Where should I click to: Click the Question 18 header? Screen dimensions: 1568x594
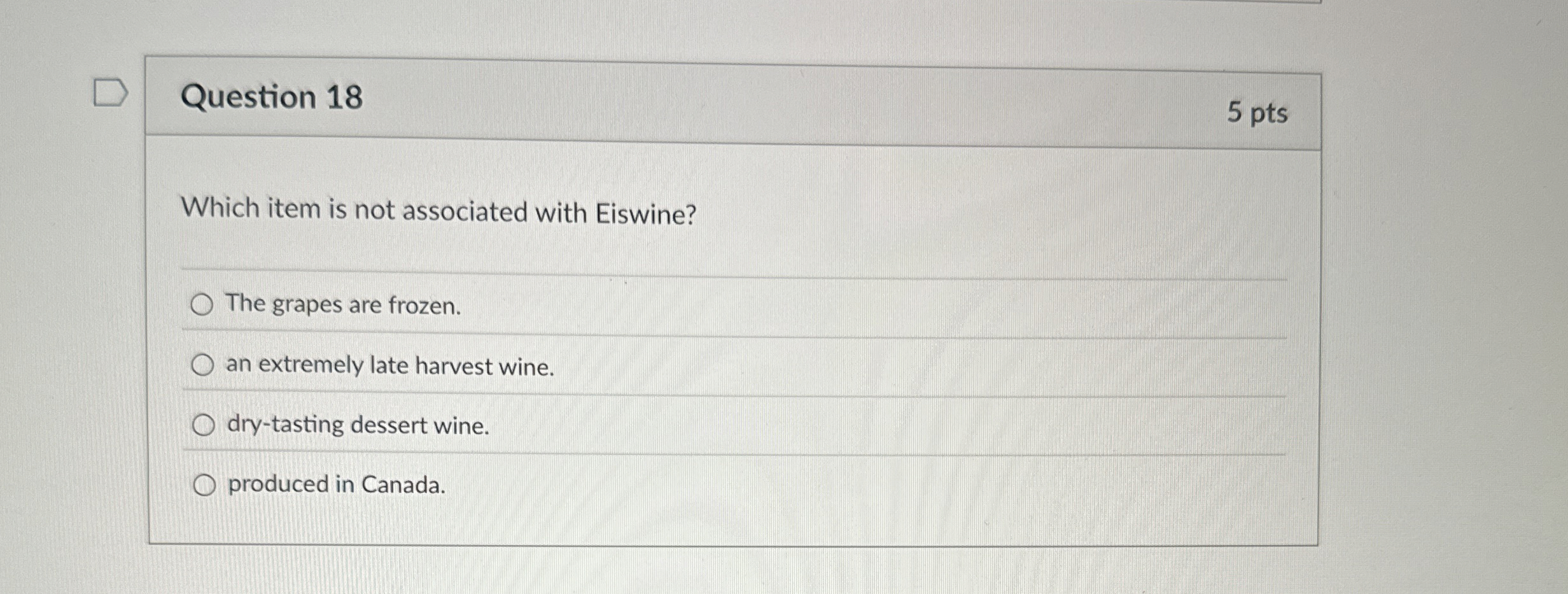(276, 99)
